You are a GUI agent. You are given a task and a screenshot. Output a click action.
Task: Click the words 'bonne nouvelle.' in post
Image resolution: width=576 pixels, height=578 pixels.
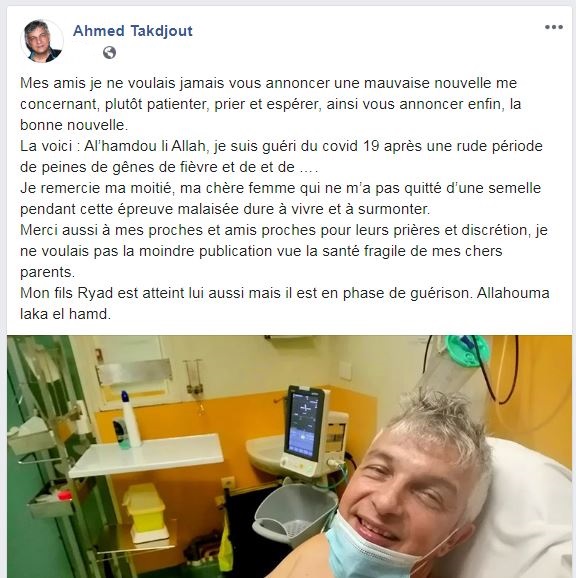(x=74, y=125)
